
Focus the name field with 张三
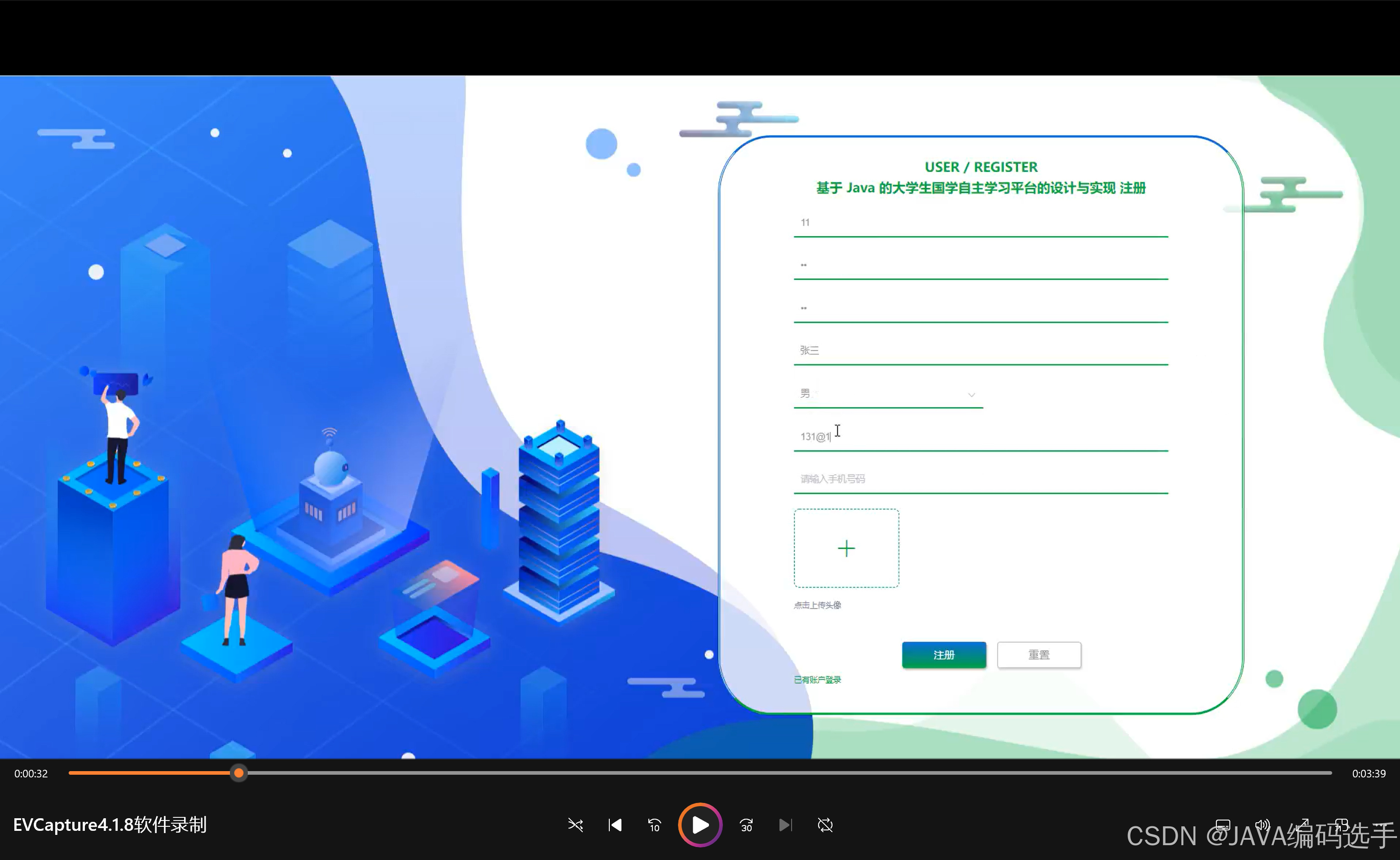[981, 351]
